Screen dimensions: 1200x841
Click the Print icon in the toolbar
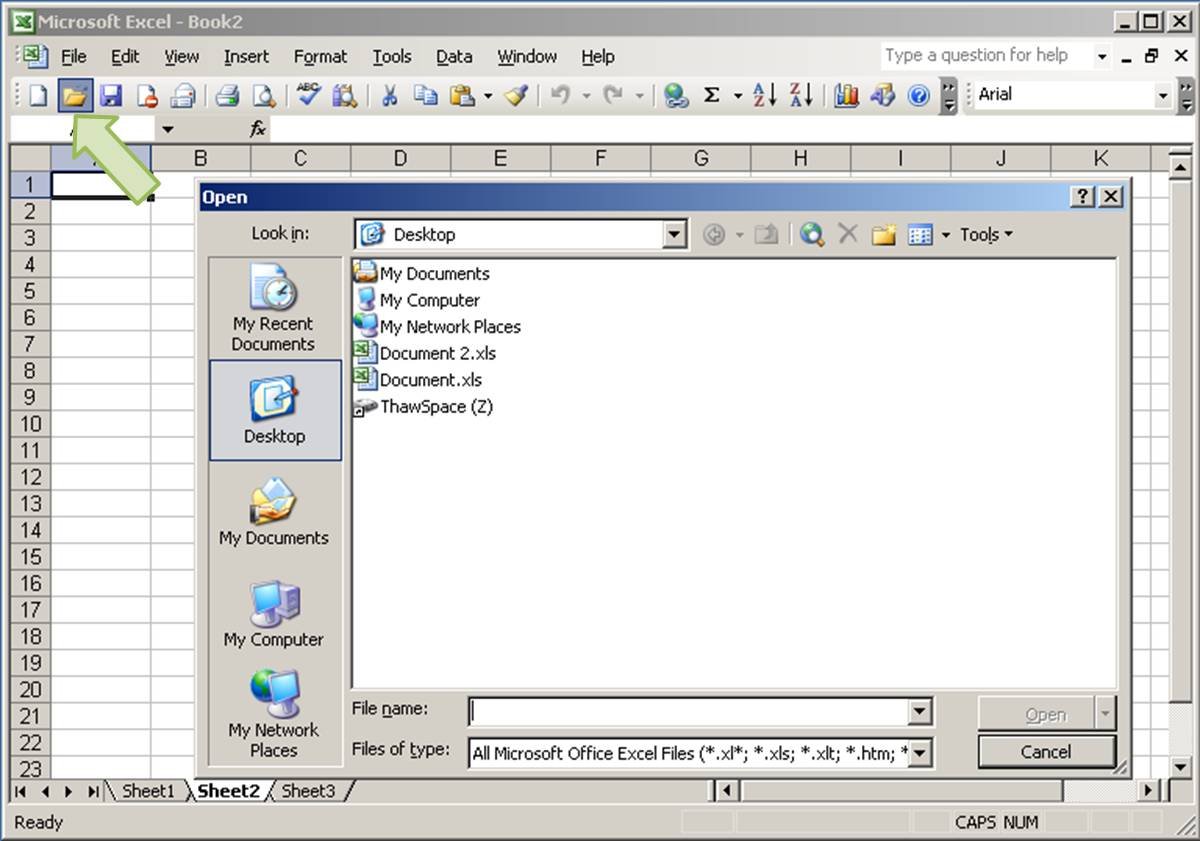(228, 95)
